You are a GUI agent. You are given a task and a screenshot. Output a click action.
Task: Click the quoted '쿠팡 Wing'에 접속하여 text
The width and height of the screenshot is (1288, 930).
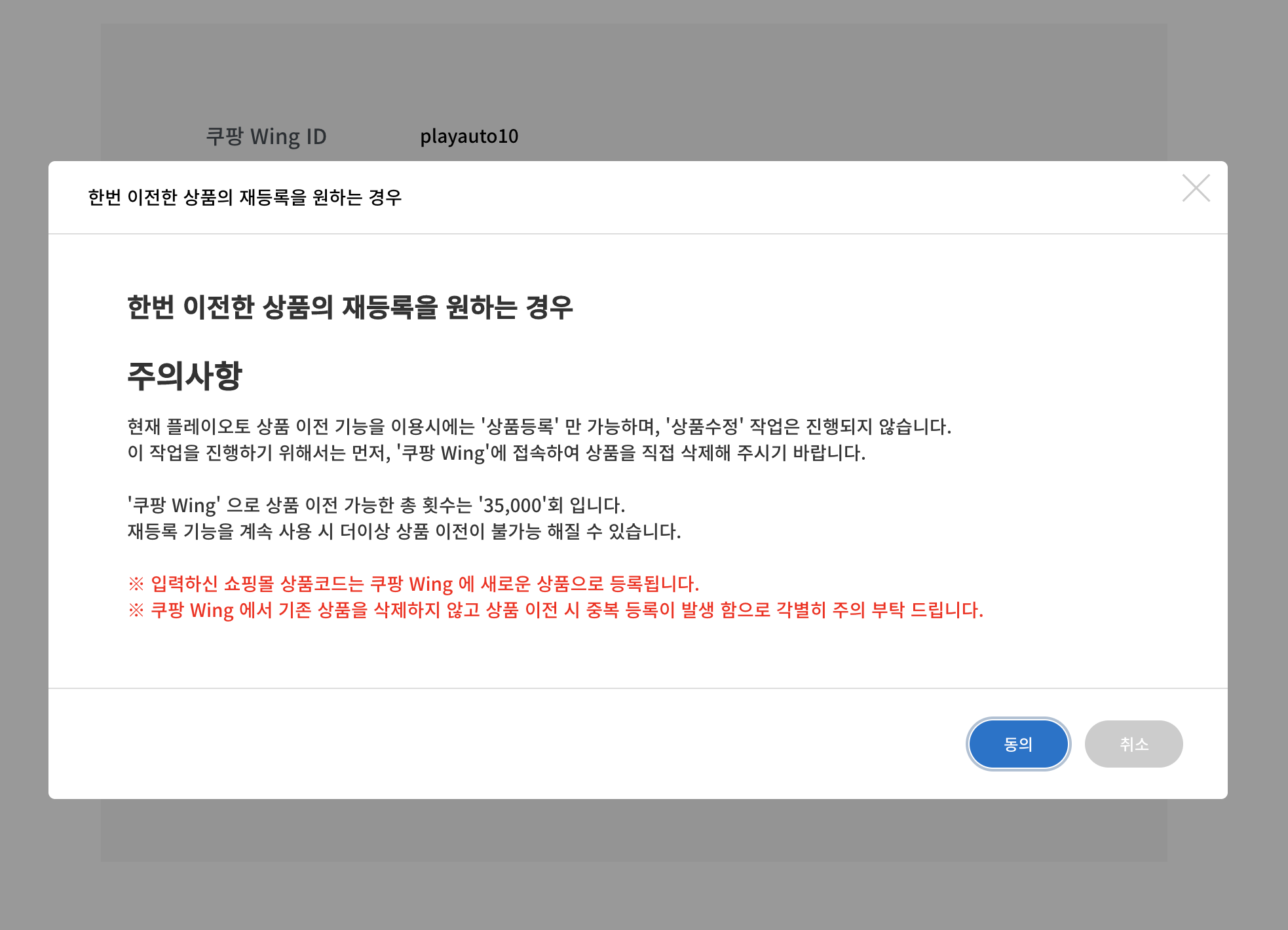click(488, 453)
